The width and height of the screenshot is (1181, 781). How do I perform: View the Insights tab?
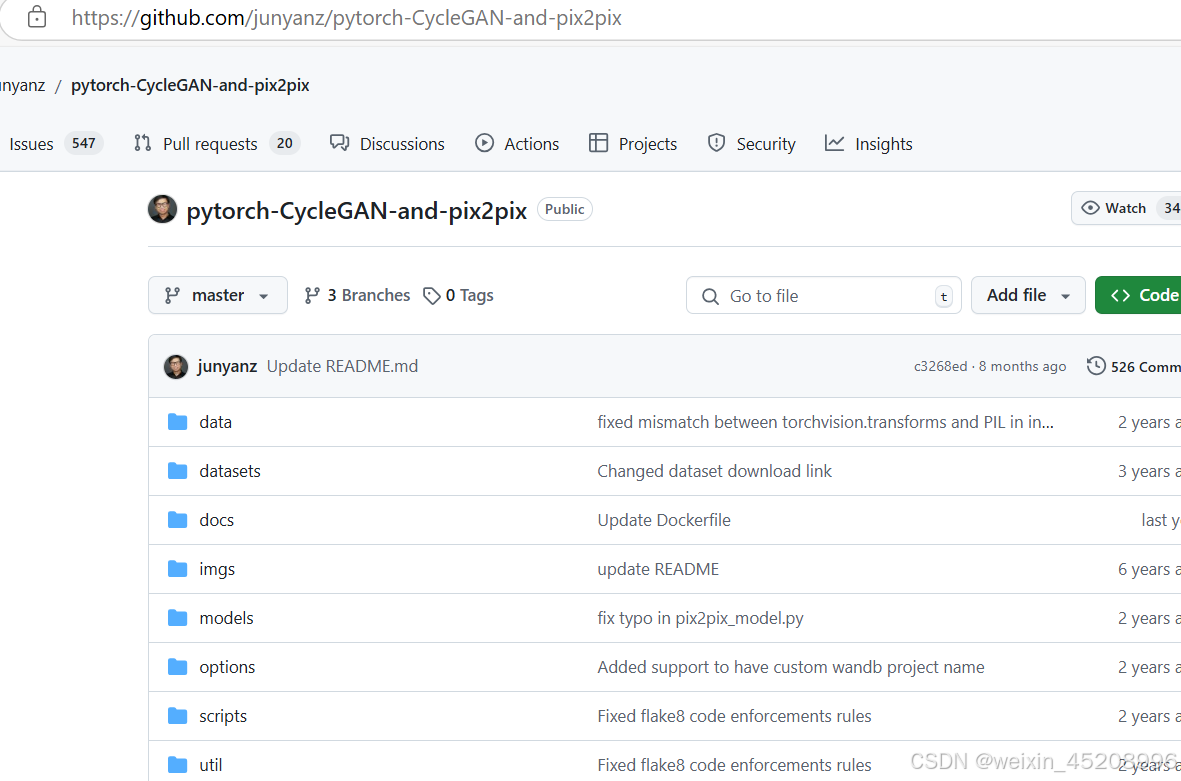(x=868, y=143)
